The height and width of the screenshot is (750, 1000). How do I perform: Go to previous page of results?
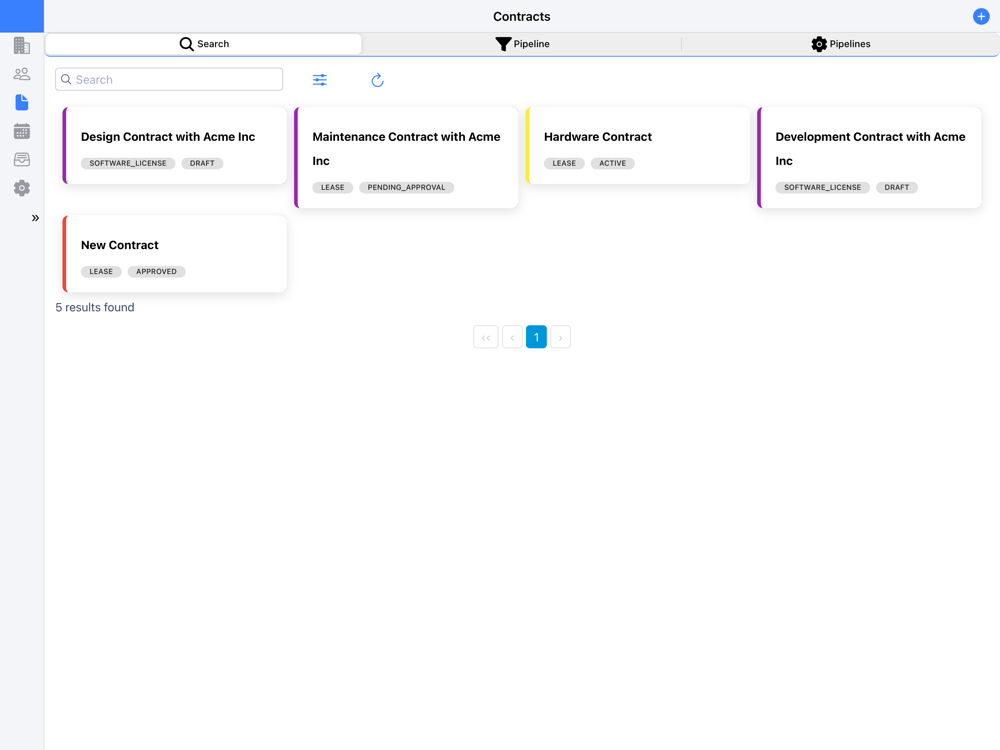[x=512, y=337]
